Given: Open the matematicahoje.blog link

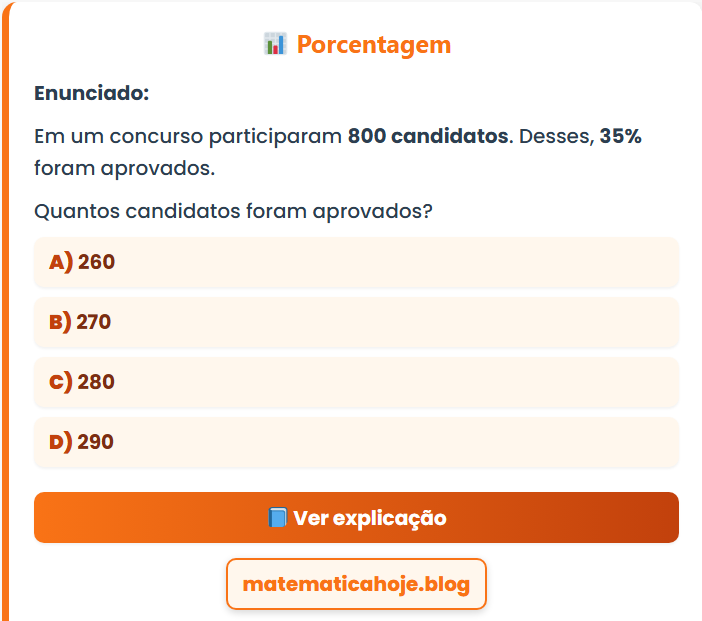Looking at the screenshot, I should click(356, 584).
